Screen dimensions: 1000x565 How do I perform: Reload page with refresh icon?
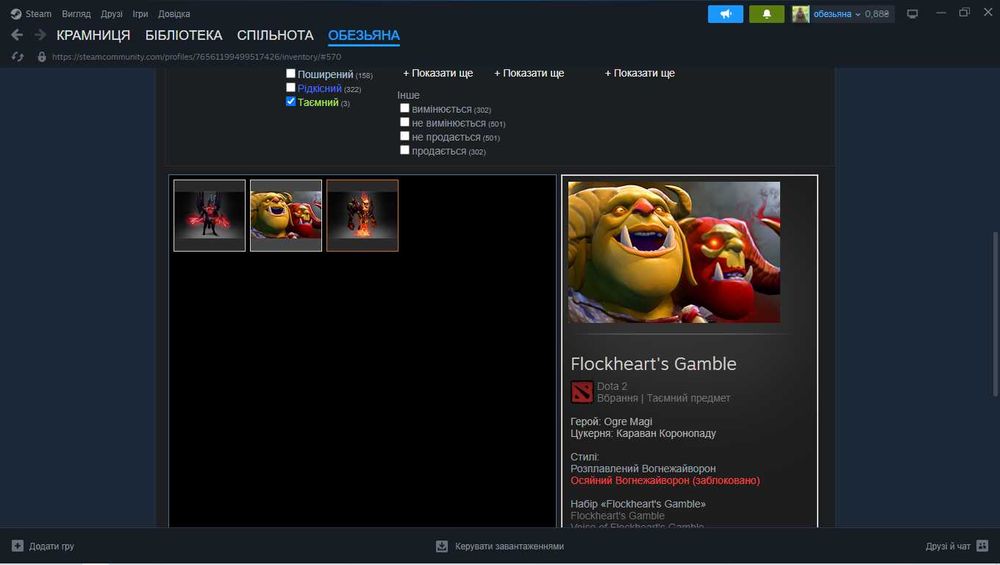coord(18,57)
